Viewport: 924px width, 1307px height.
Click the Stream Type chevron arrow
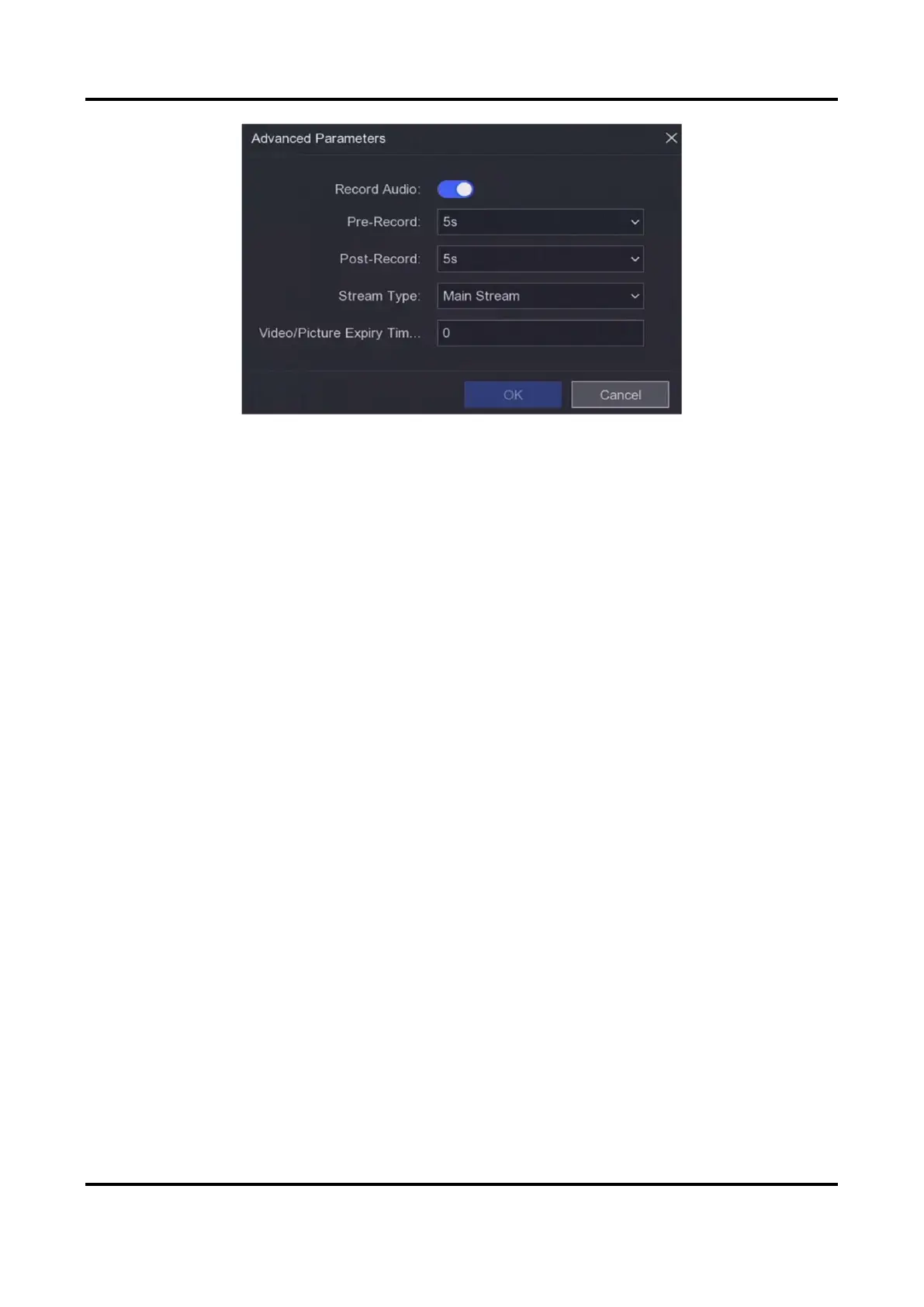point(635,296)
